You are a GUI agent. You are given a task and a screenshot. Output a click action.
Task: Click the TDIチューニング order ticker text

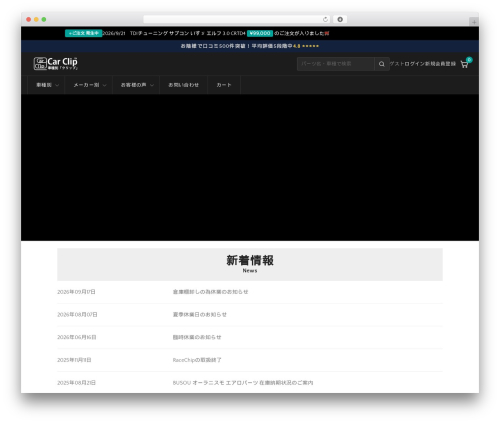(188, 33)
